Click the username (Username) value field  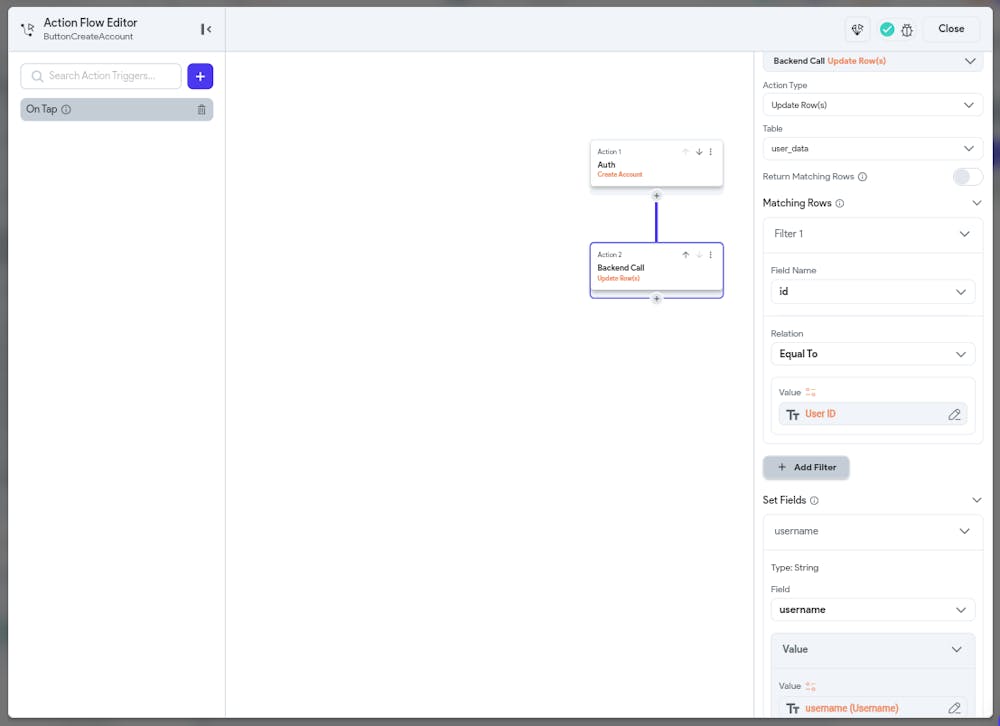[872, 707]
